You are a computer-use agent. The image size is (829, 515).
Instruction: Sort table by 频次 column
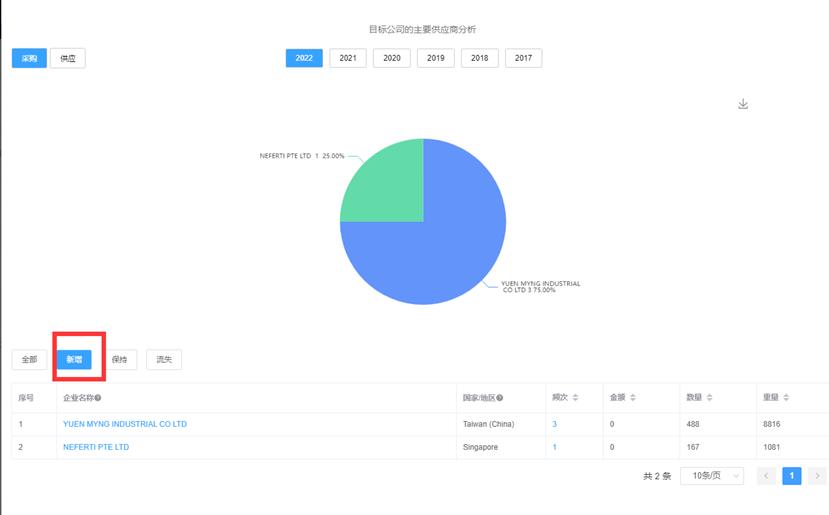pyautogui.click(x=575, y=398)
